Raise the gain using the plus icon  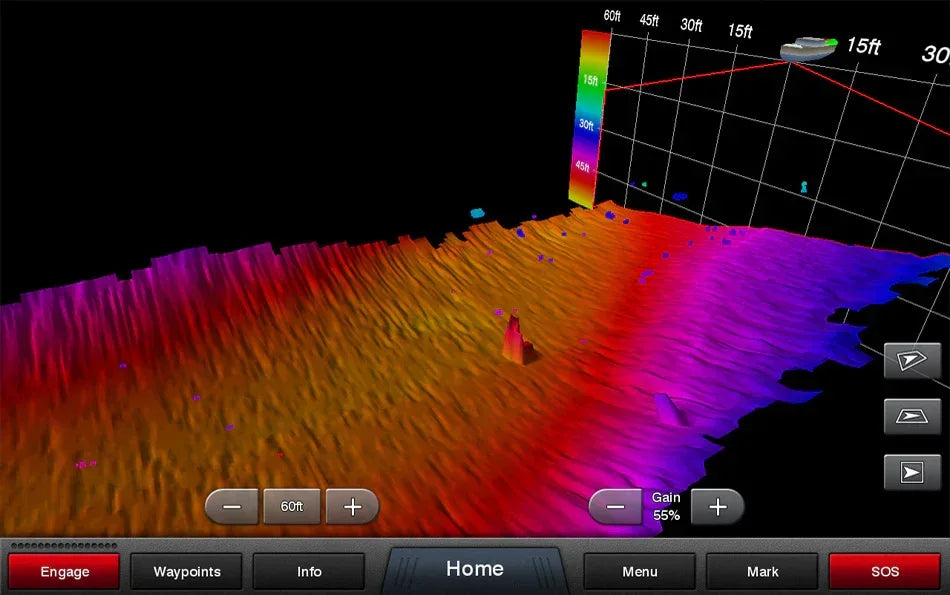(718, 507)
